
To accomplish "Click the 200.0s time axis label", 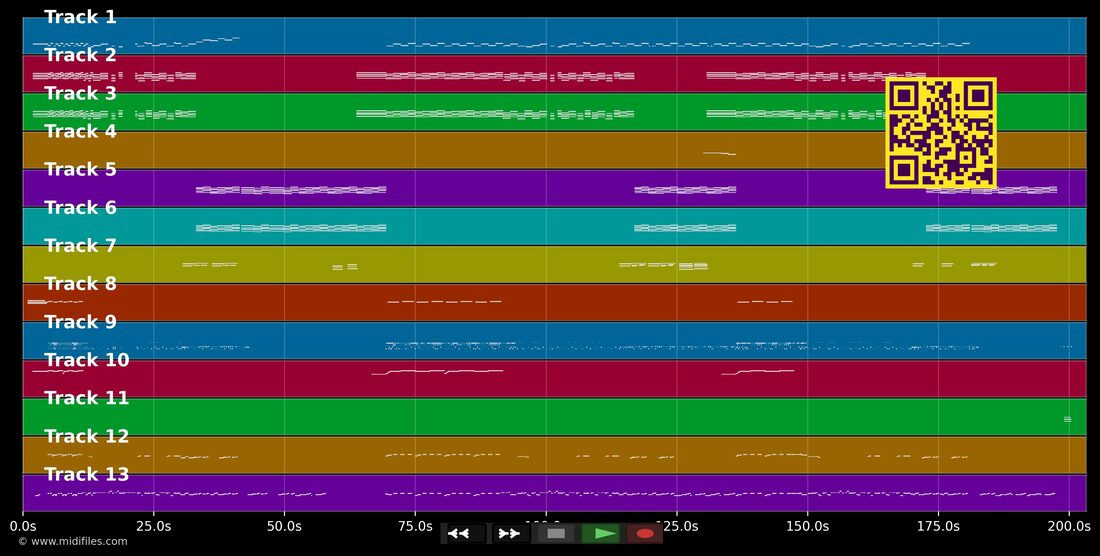I will (1069, 526).
